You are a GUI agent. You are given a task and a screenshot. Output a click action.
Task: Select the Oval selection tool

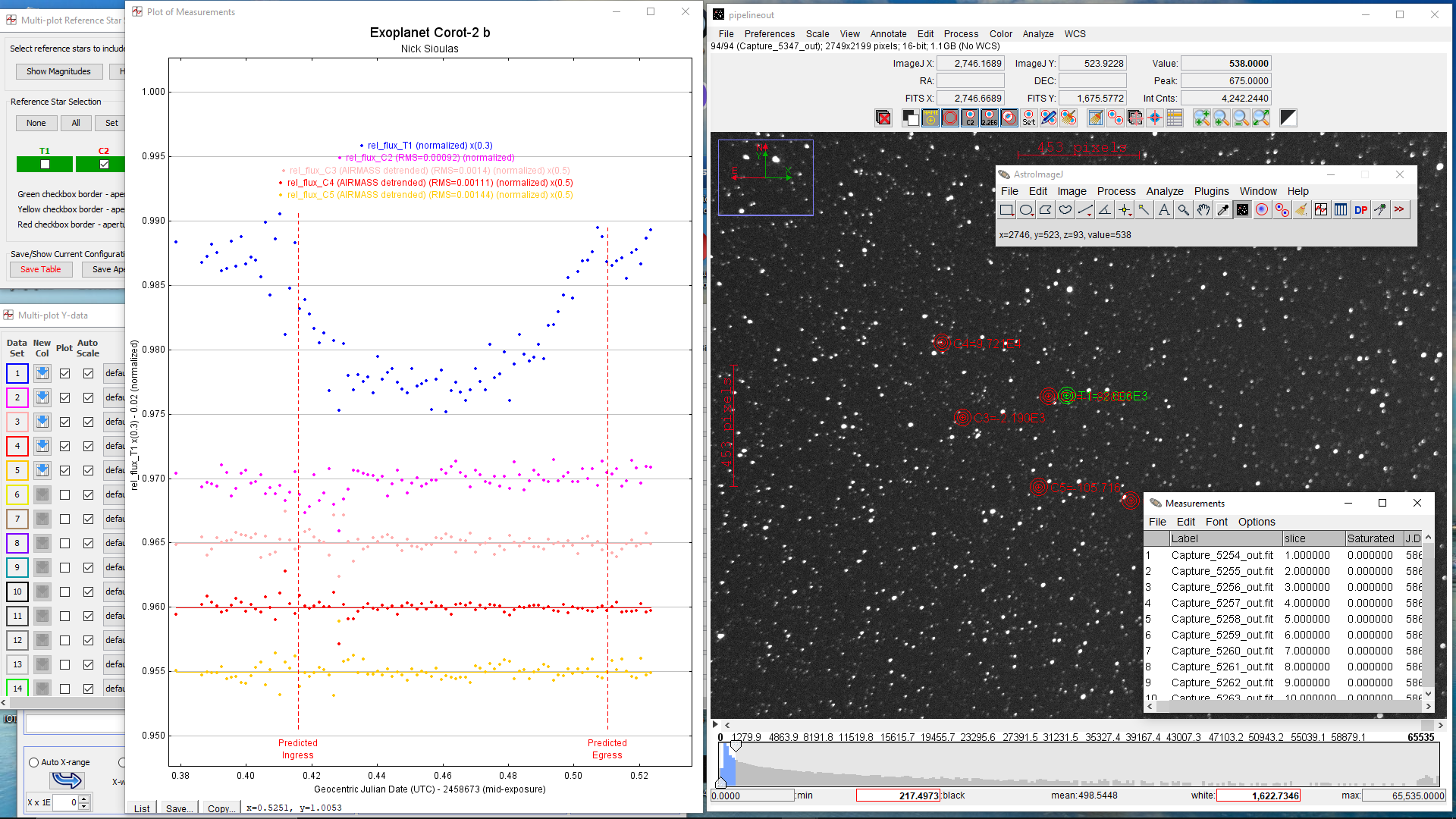point(1027,210)
